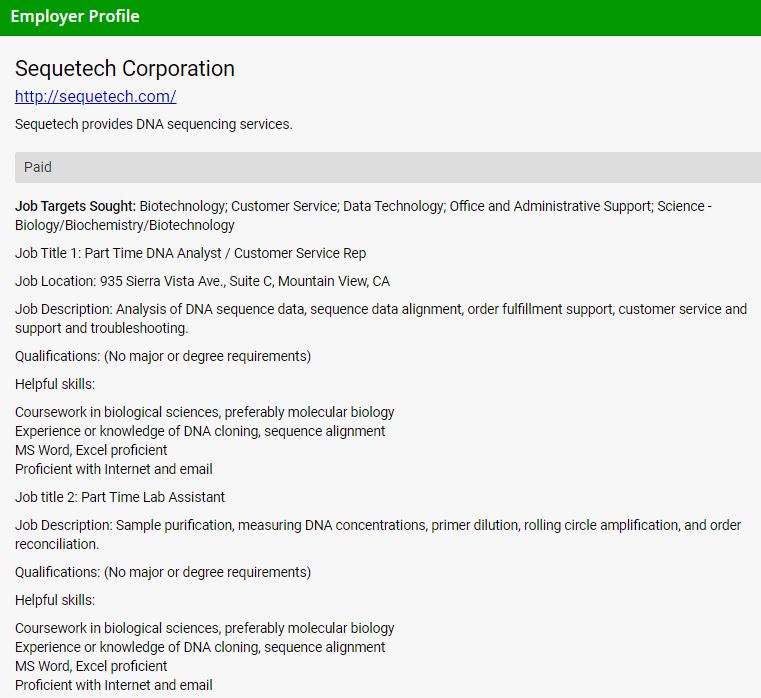This screenshot has height=698, width=761.
Task: Click the second Helpful skills label
Action: tap(55, 600)
